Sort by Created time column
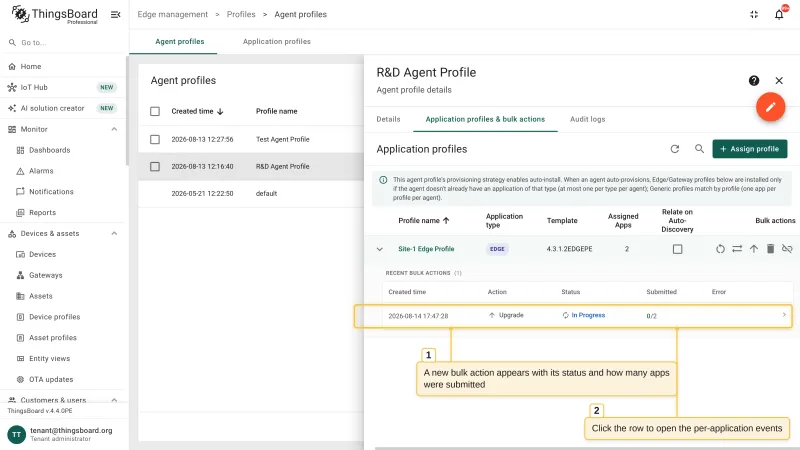Viewport: 800px width, 450px height. tap(197, 111)
